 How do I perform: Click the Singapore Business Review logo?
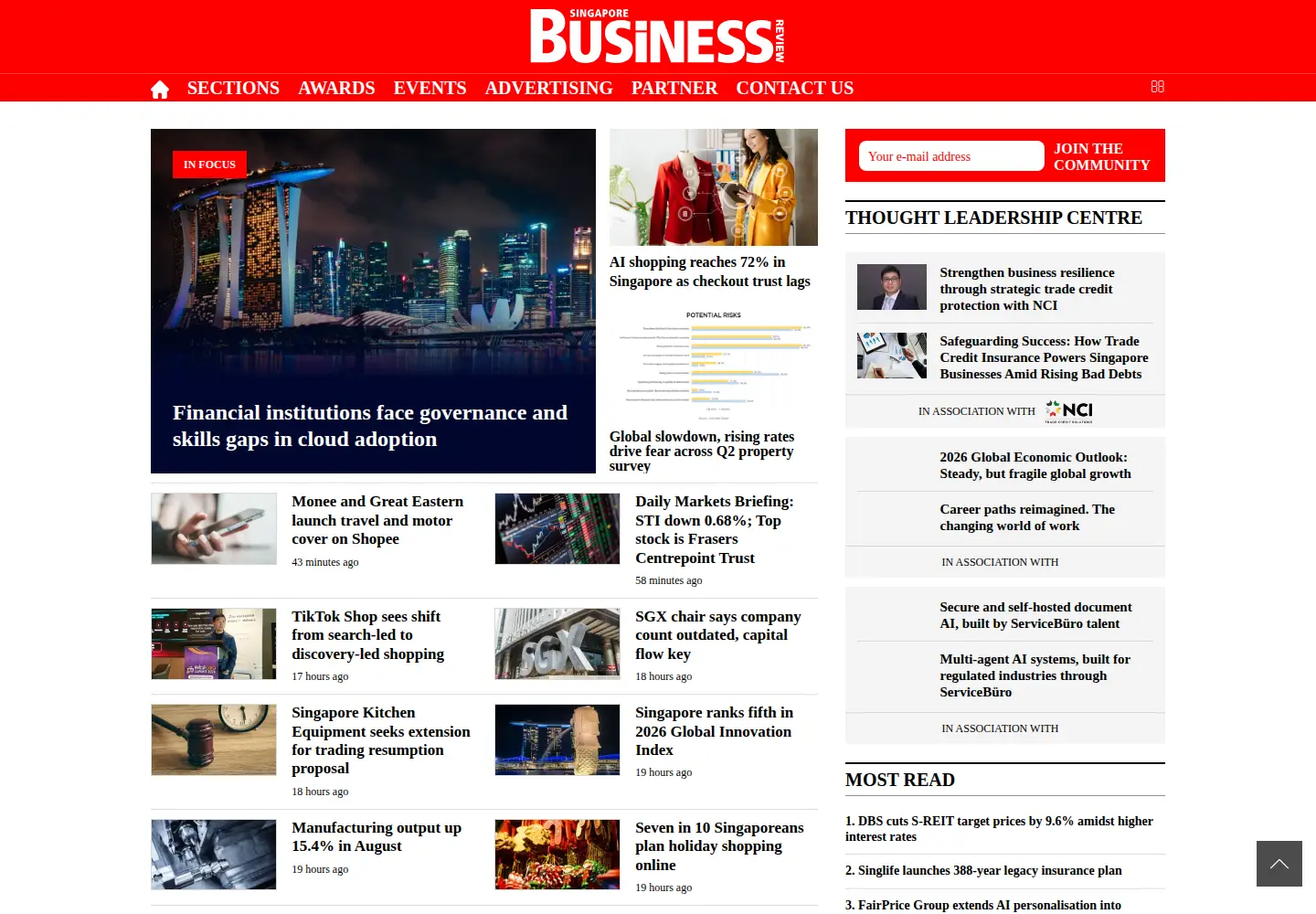coord(657,36)
